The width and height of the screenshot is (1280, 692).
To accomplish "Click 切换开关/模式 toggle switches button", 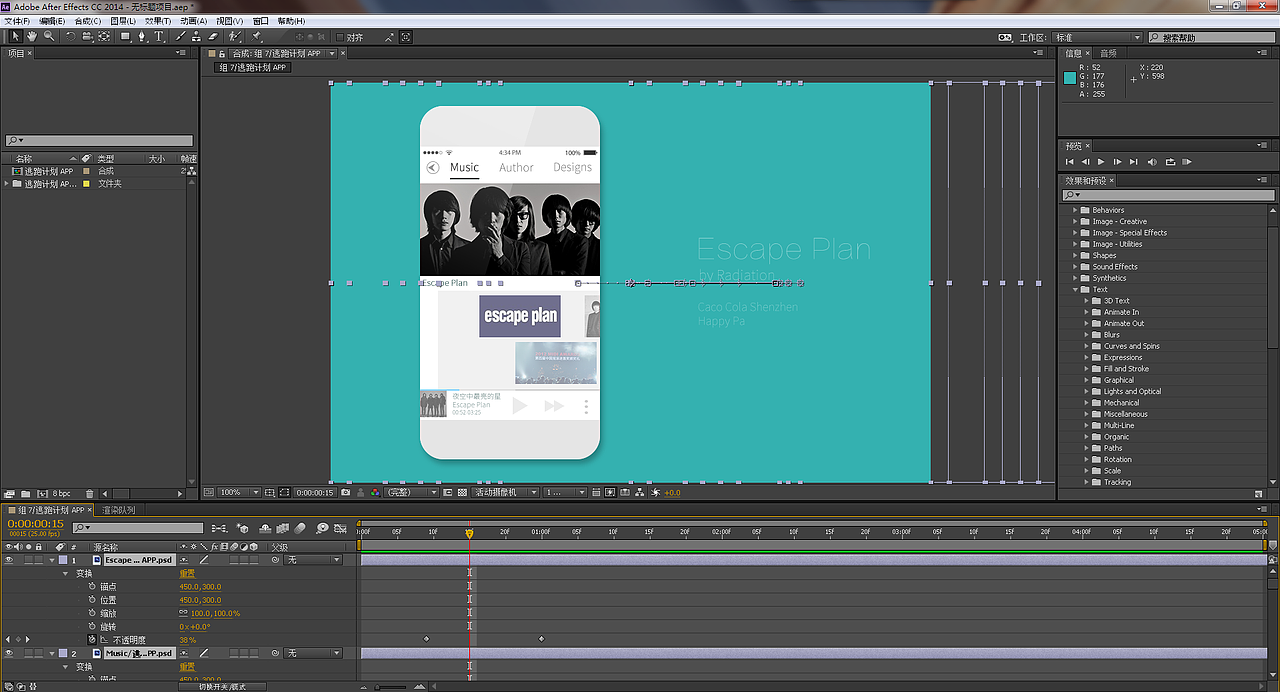I will pos(221,687).
